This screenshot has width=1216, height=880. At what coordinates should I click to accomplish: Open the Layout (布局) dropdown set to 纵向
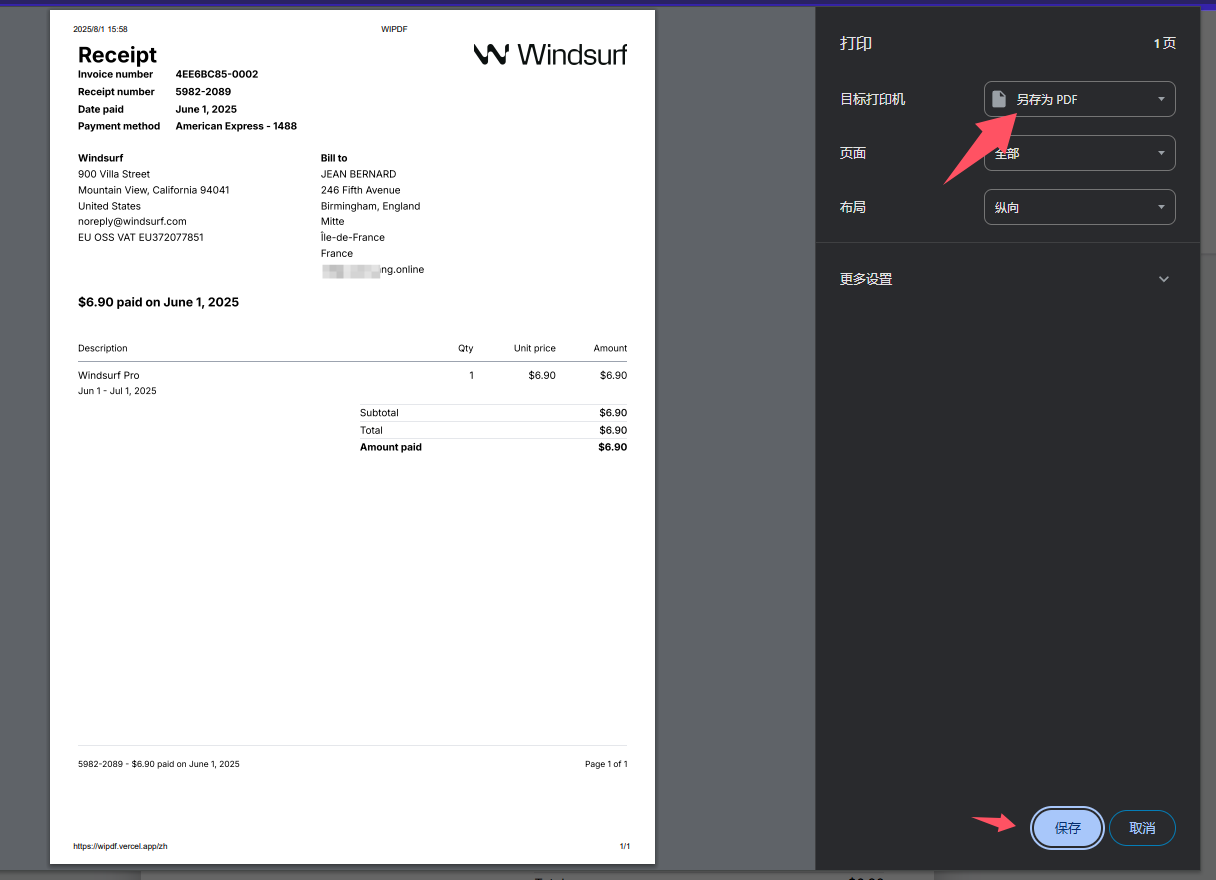tap(1079, 207)
